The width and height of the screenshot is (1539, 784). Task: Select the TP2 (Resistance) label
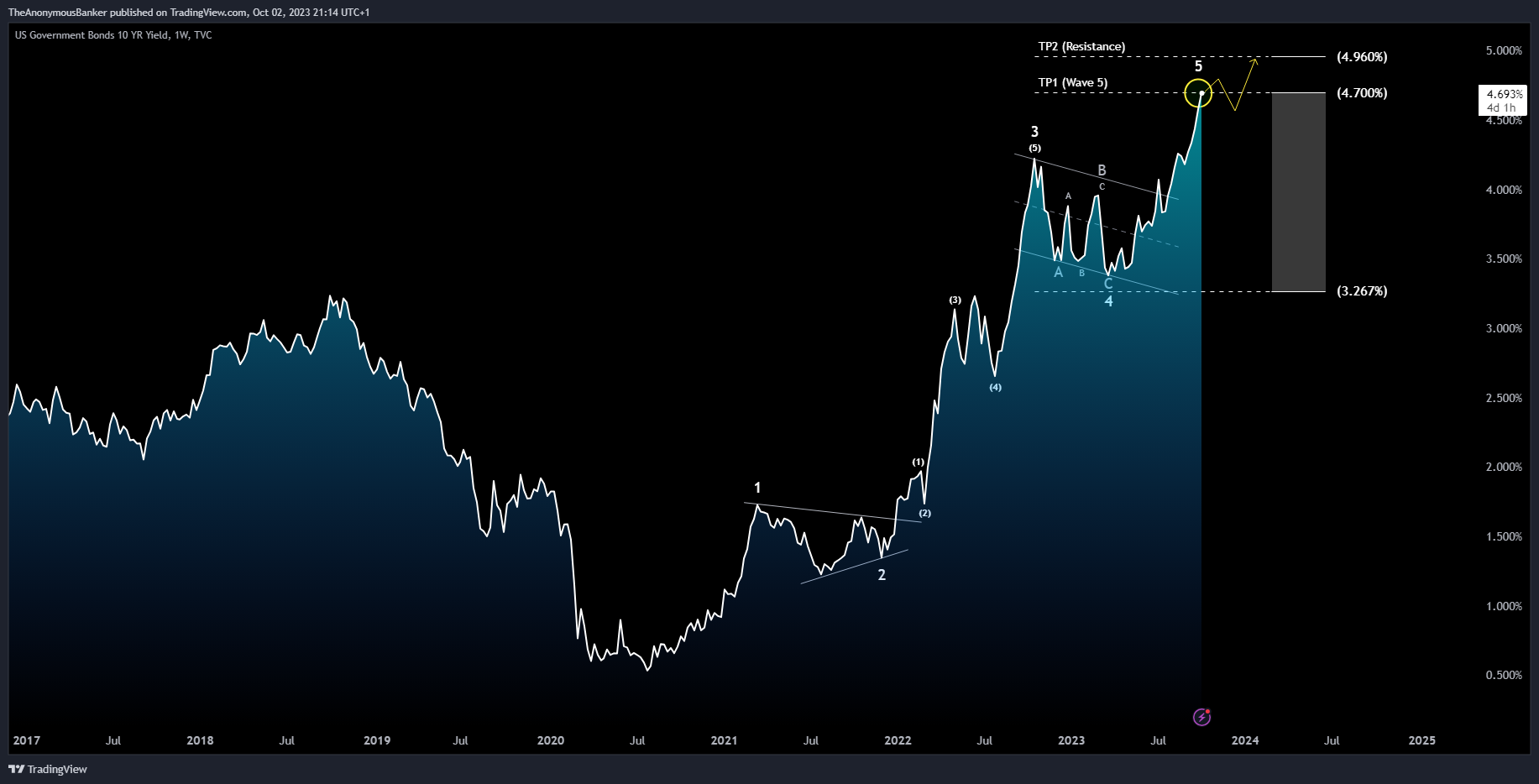click(1081, 46)
